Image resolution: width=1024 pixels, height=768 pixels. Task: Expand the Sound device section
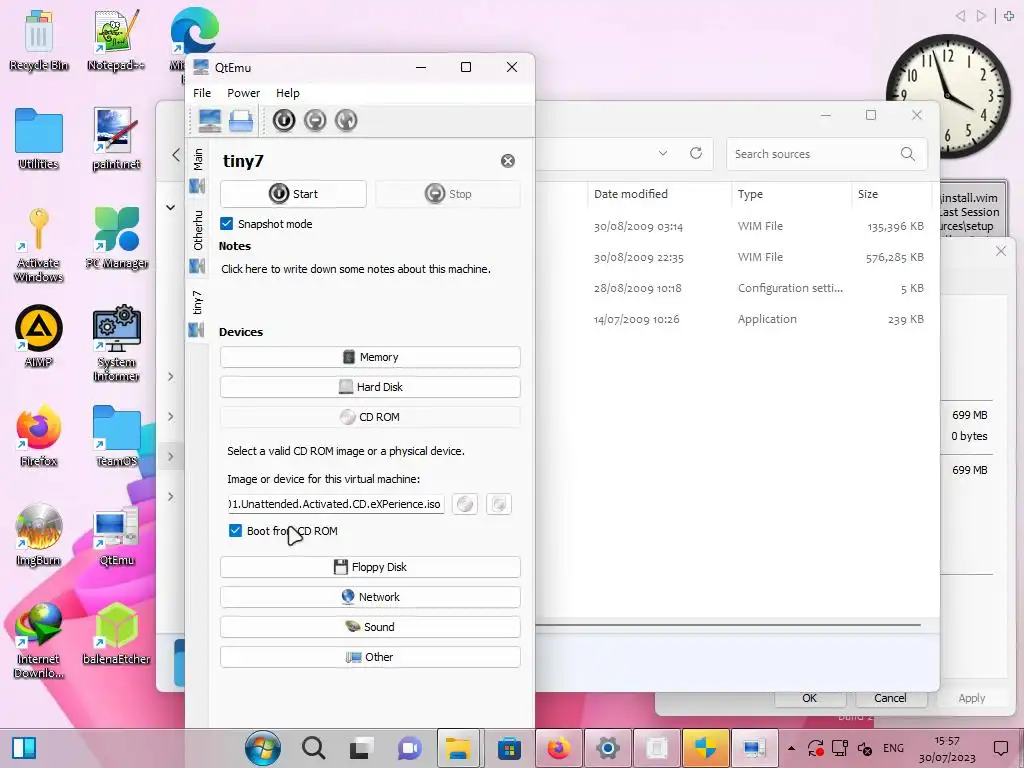370,627
